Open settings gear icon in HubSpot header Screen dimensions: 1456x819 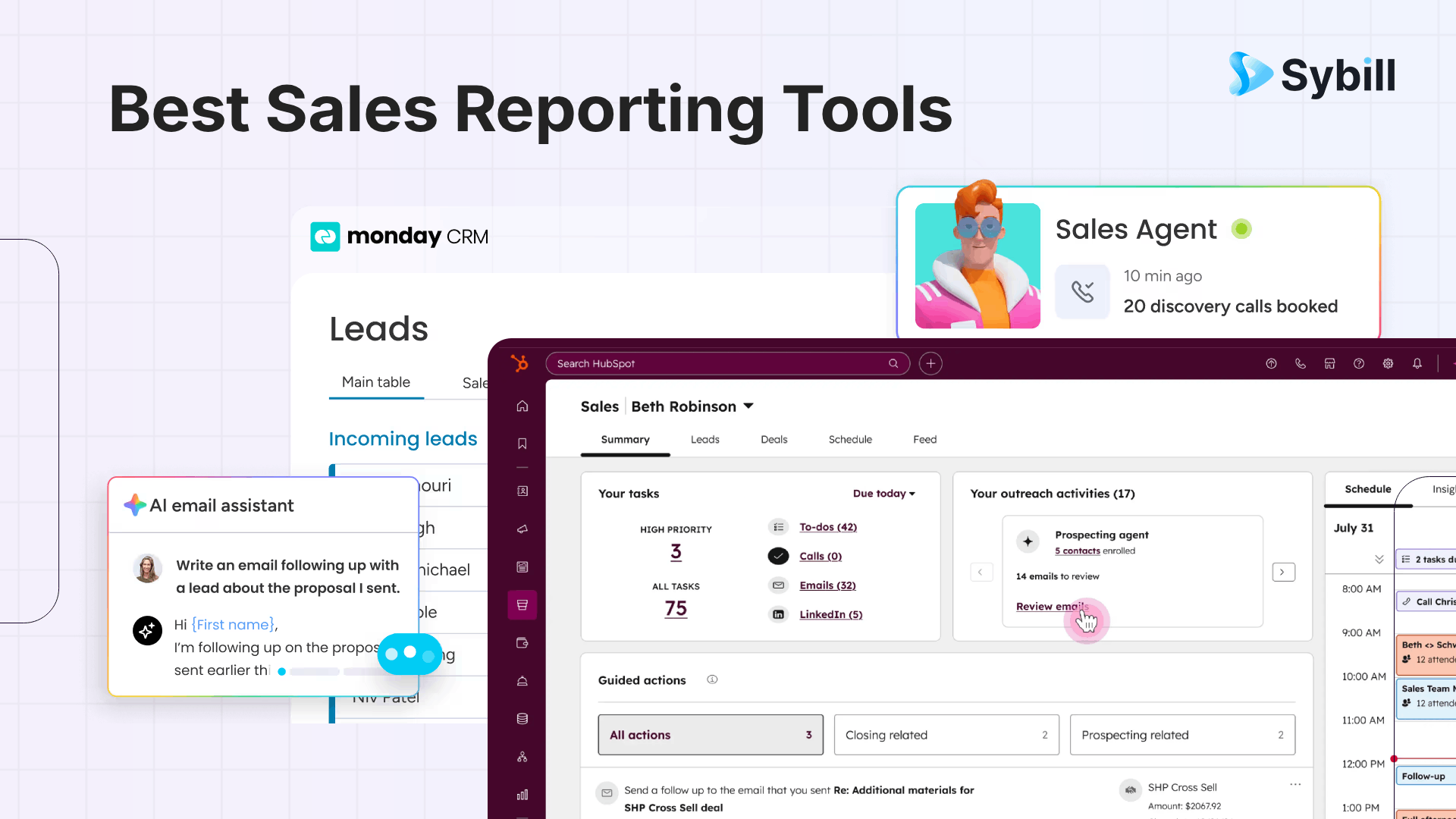[1388, 363]
